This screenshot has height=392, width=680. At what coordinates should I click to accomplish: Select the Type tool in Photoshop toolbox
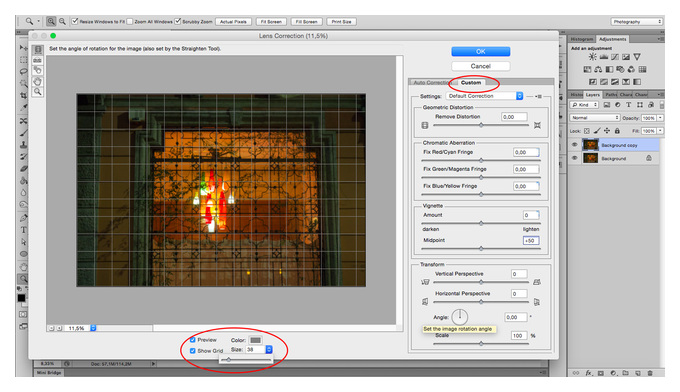tap(23, 230)
